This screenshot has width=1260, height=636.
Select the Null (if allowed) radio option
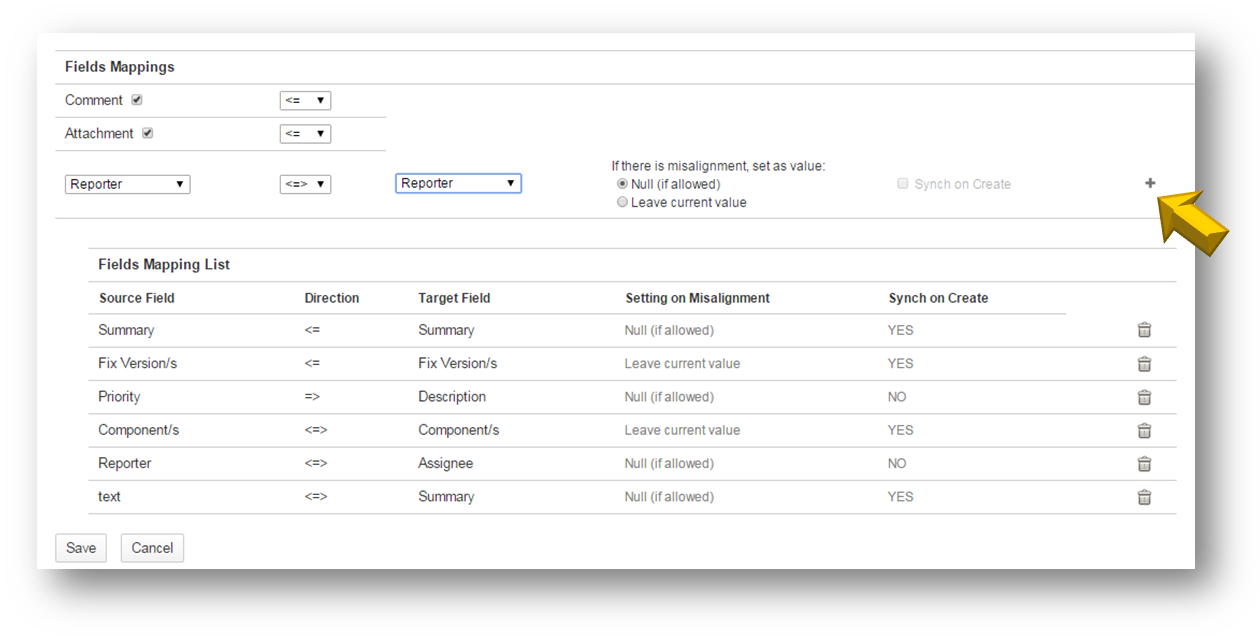point(622,184)
